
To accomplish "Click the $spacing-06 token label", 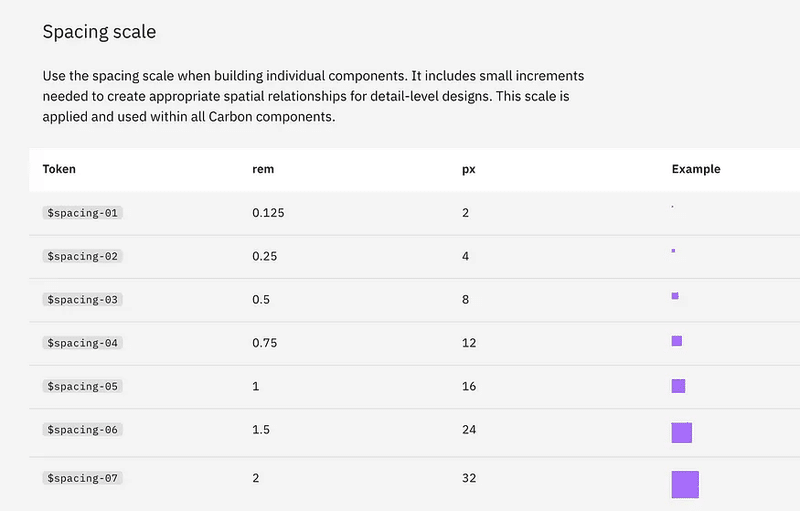I will click(83, 429).
